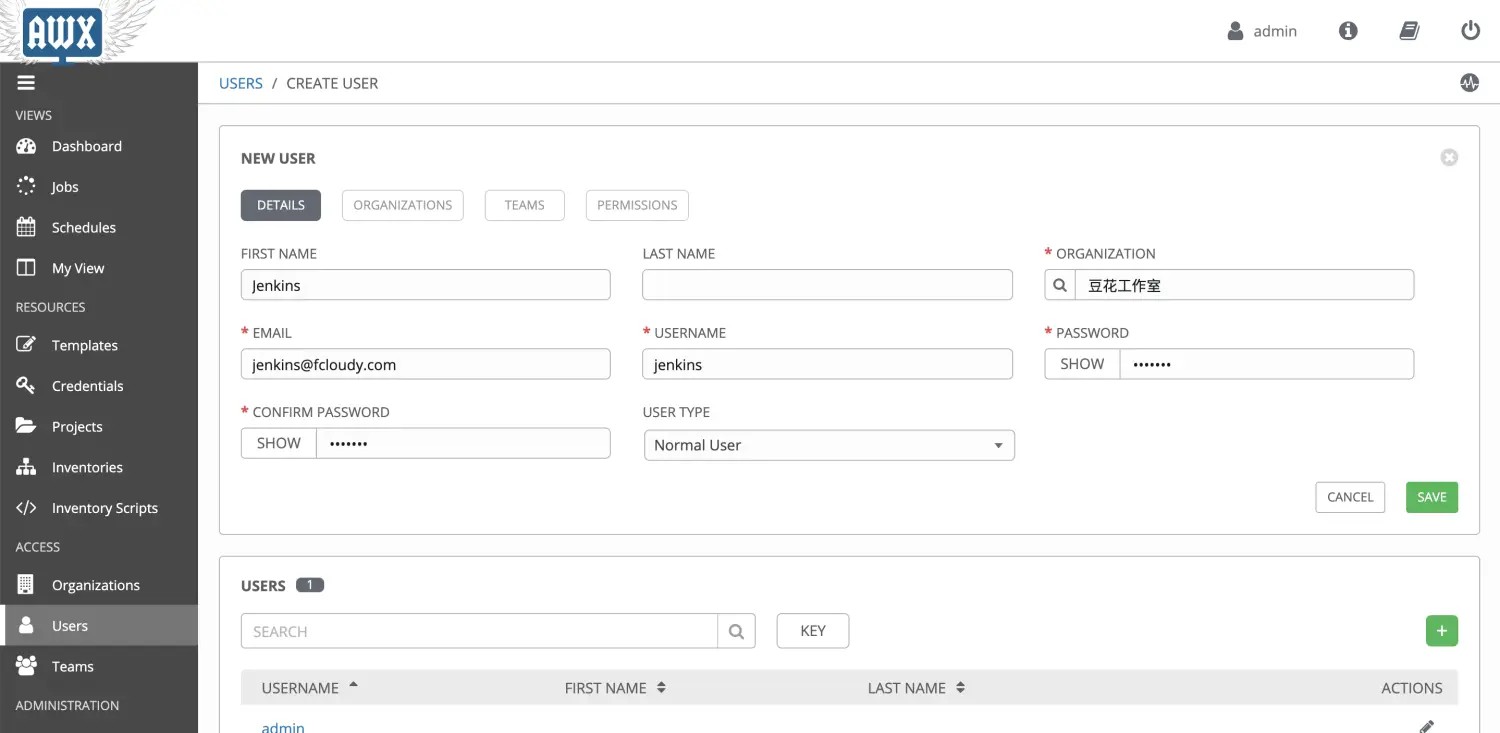Log out using the power icon
Viewport: 1500px width, 733px height.
[1470, 30]
